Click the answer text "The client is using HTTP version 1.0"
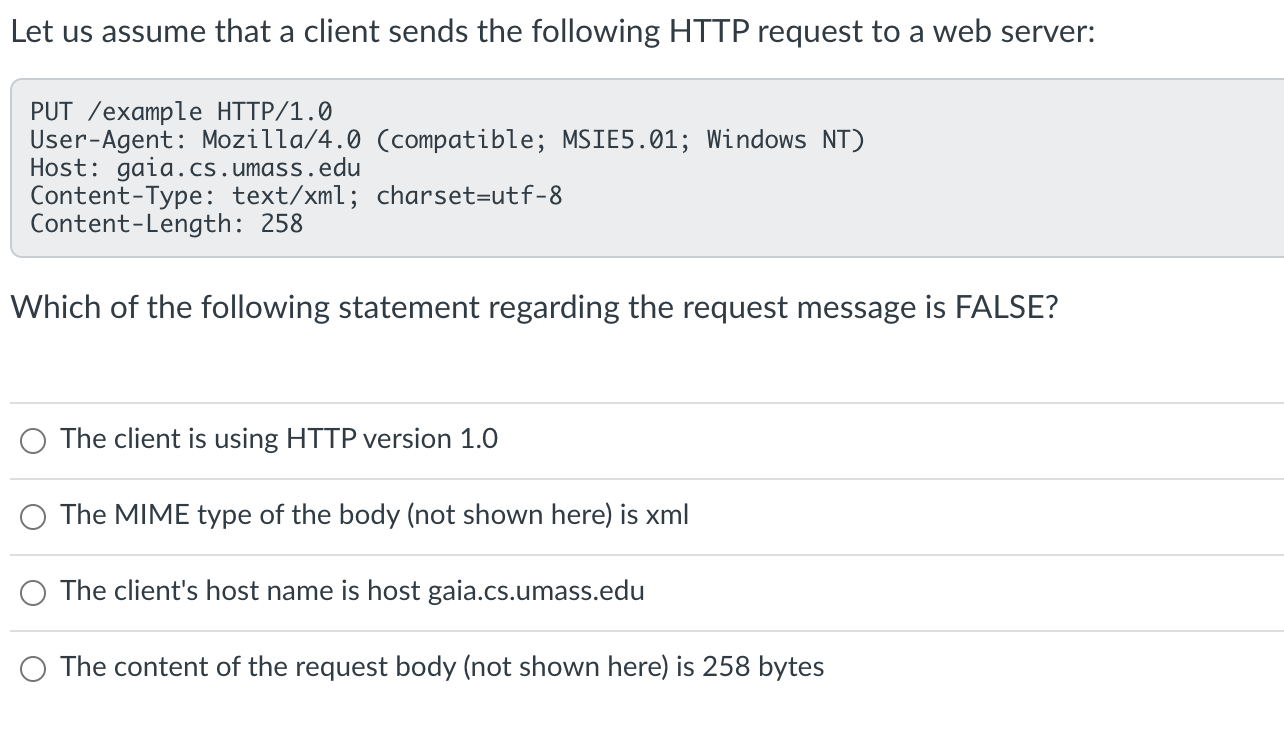Screen dimensions: 1284x734 [x=279, y=439]
